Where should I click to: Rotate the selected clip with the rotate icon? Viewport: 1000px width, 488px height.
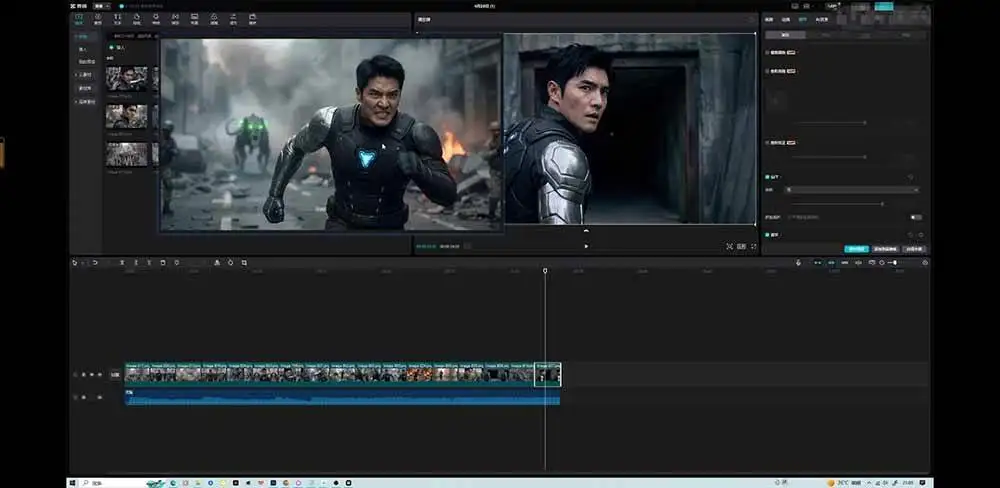[x=230, y=262]
